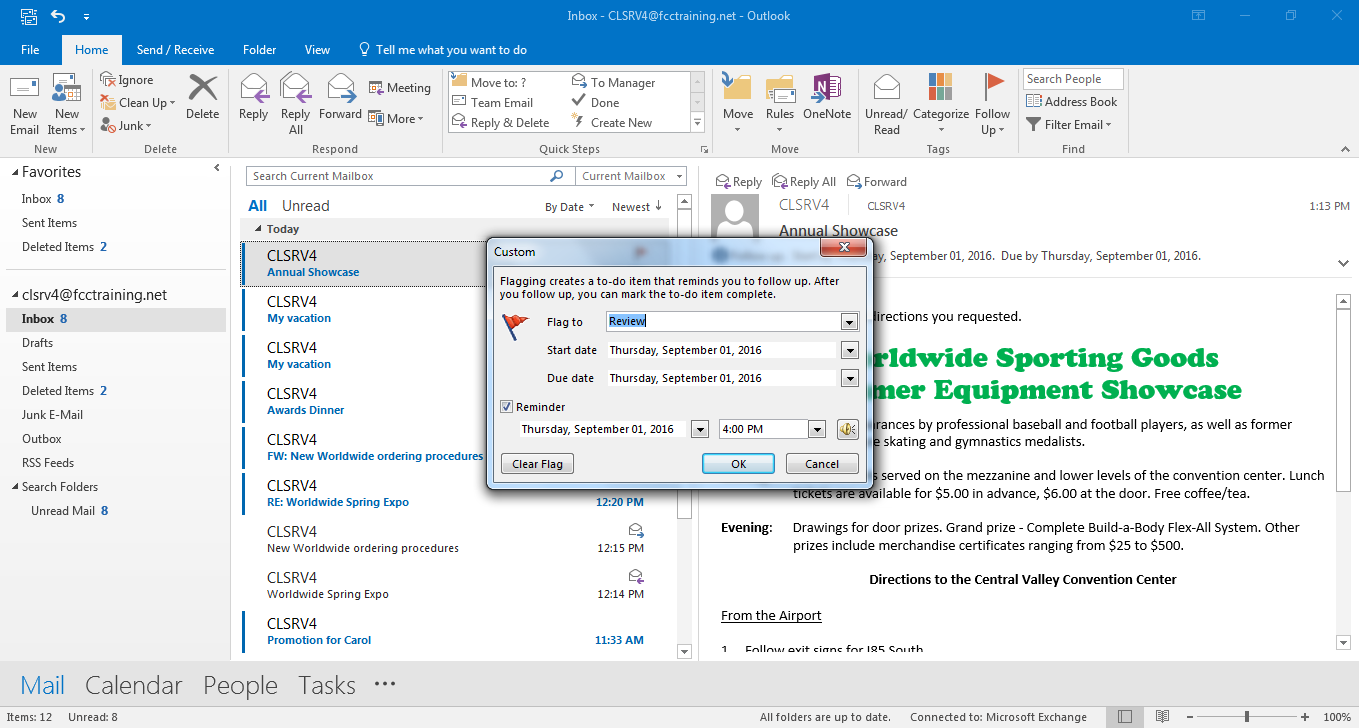Show Unread messages only
Image resolution: width=1359 pixels, height=728 pixels.
coord(305,206)
